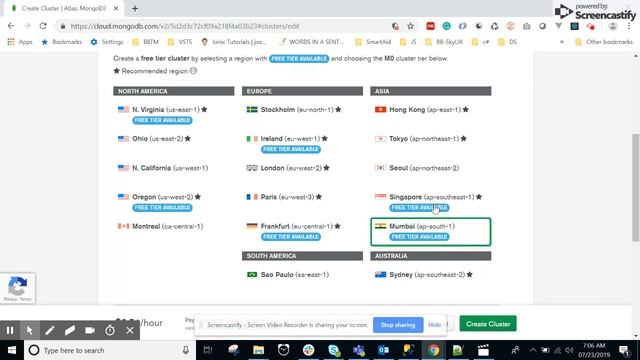The width and height of the screenshot is (640, 360).
Task: Open Task View in the taskbar
Action: [208, 350]
